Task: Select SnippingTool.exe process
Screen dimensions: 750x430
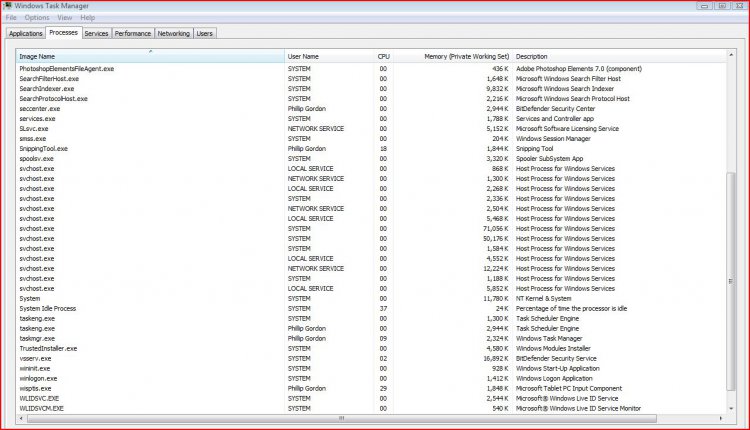Action: 371,149
